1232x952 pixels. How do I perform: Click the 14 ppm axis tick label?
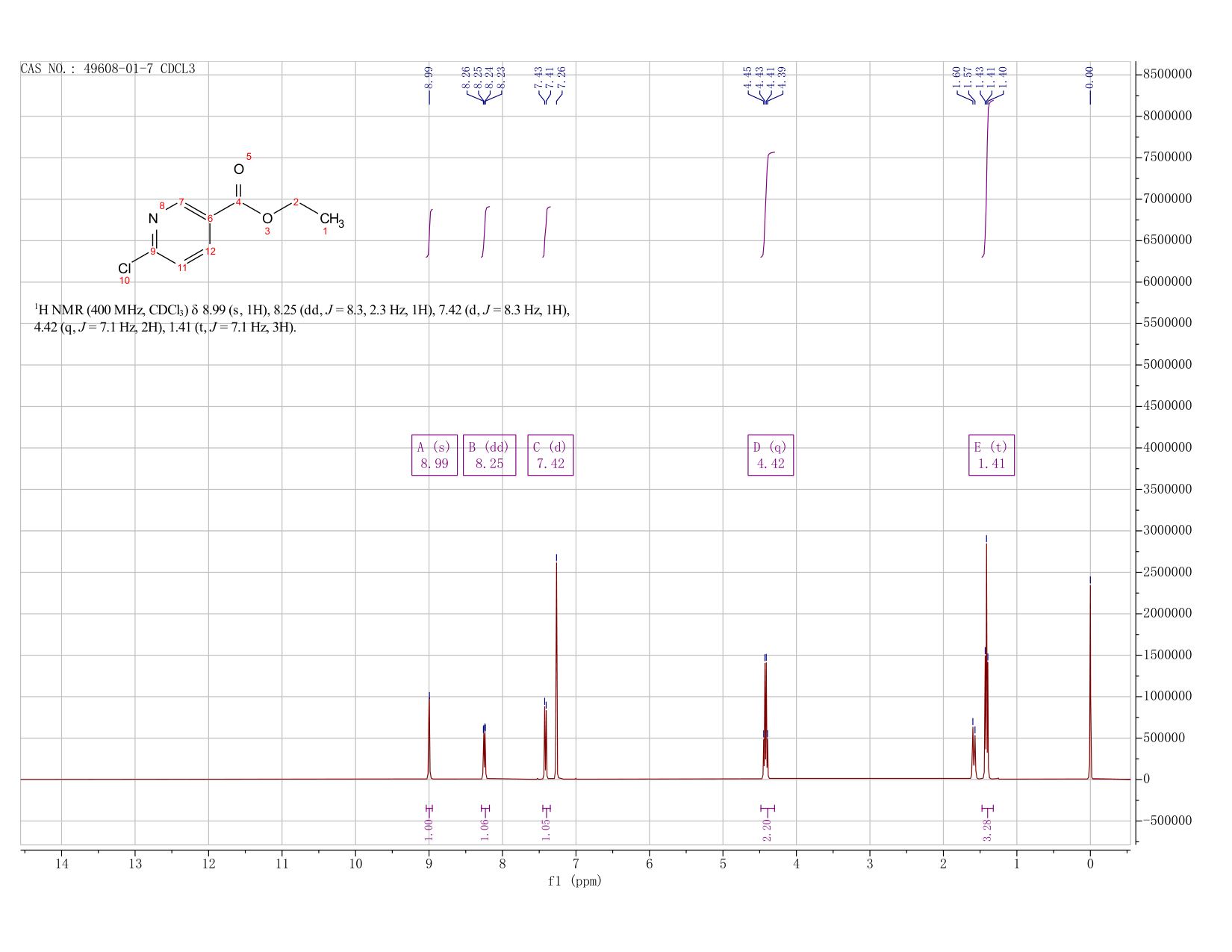pyautogui.click(x=61, y=864)
